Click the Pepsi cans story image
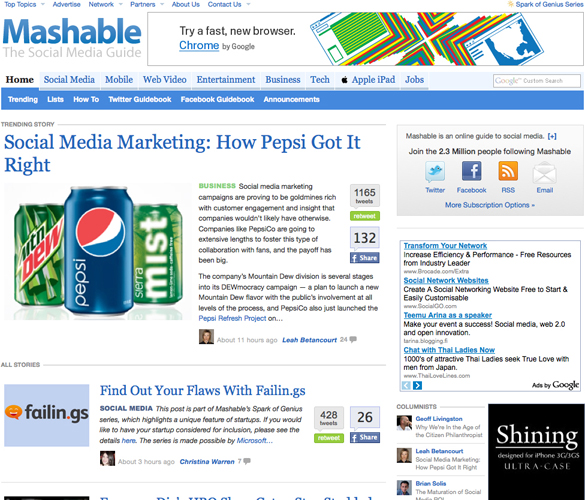 coord(98,251)
